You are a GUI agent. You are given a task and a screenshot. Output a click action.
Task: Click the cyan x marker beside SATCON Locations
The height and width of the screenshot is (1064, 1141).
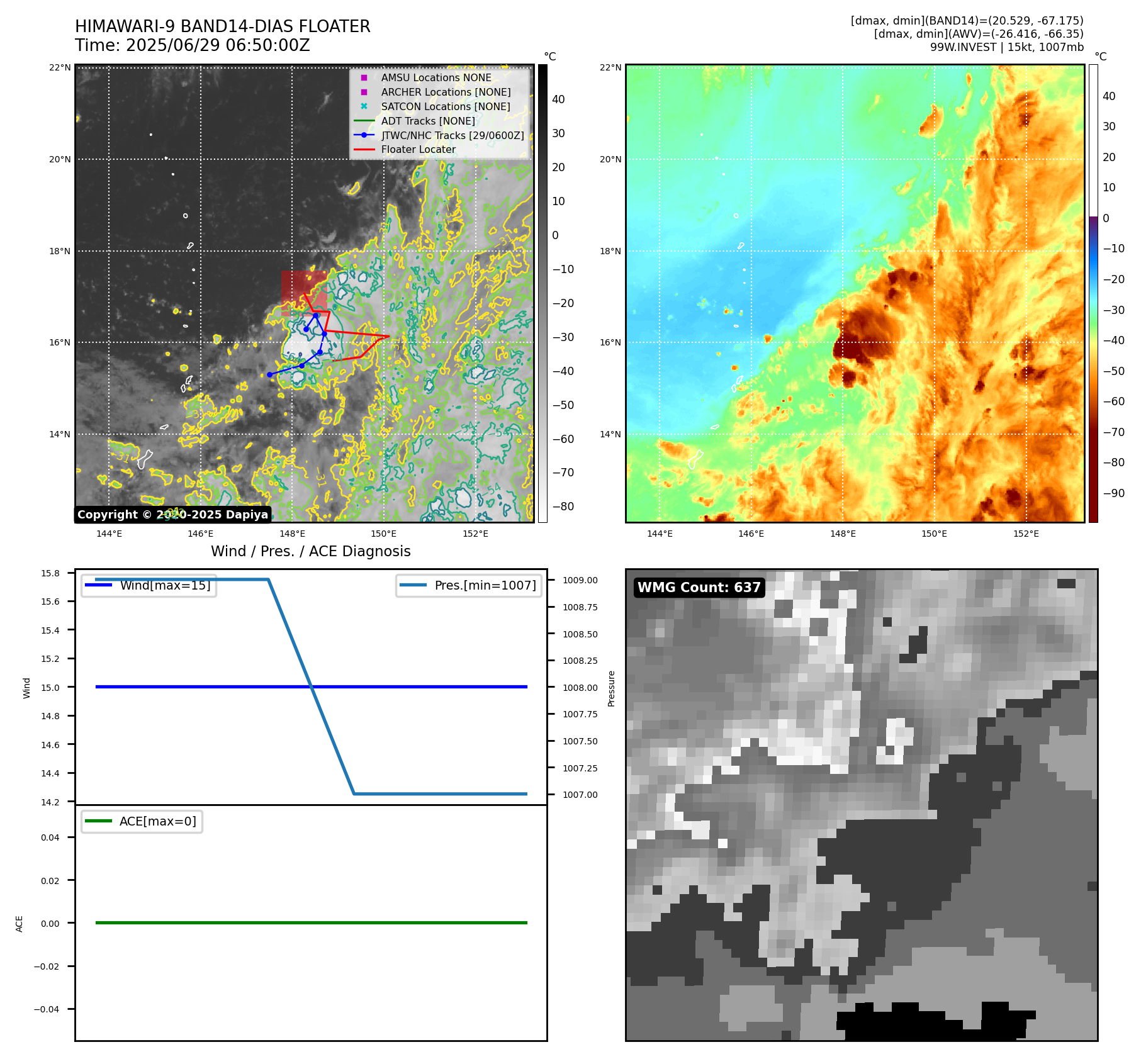pos(364,106)
